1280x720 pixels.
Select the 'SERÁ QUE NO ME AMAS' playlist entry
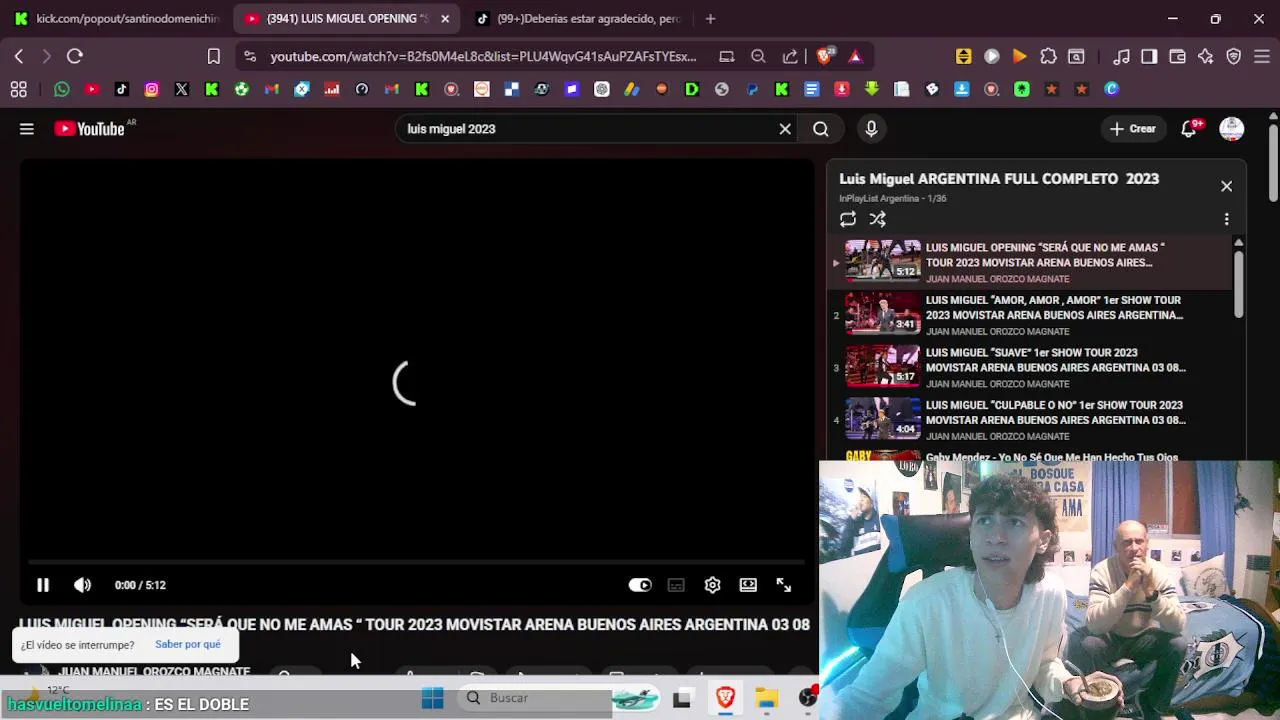point(1029,262)
